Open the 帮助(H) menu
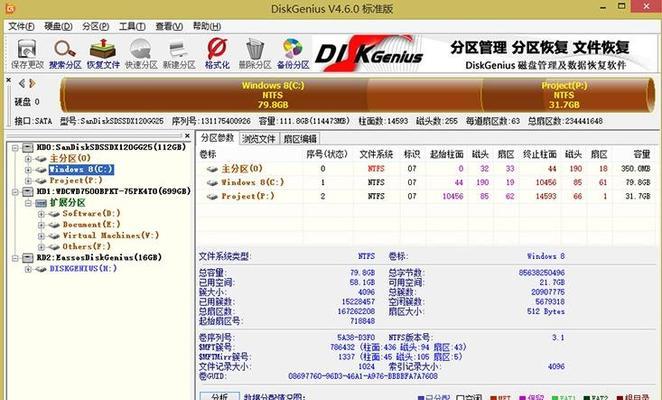Screen dimensions: 662x400 [x=207, y=26]
